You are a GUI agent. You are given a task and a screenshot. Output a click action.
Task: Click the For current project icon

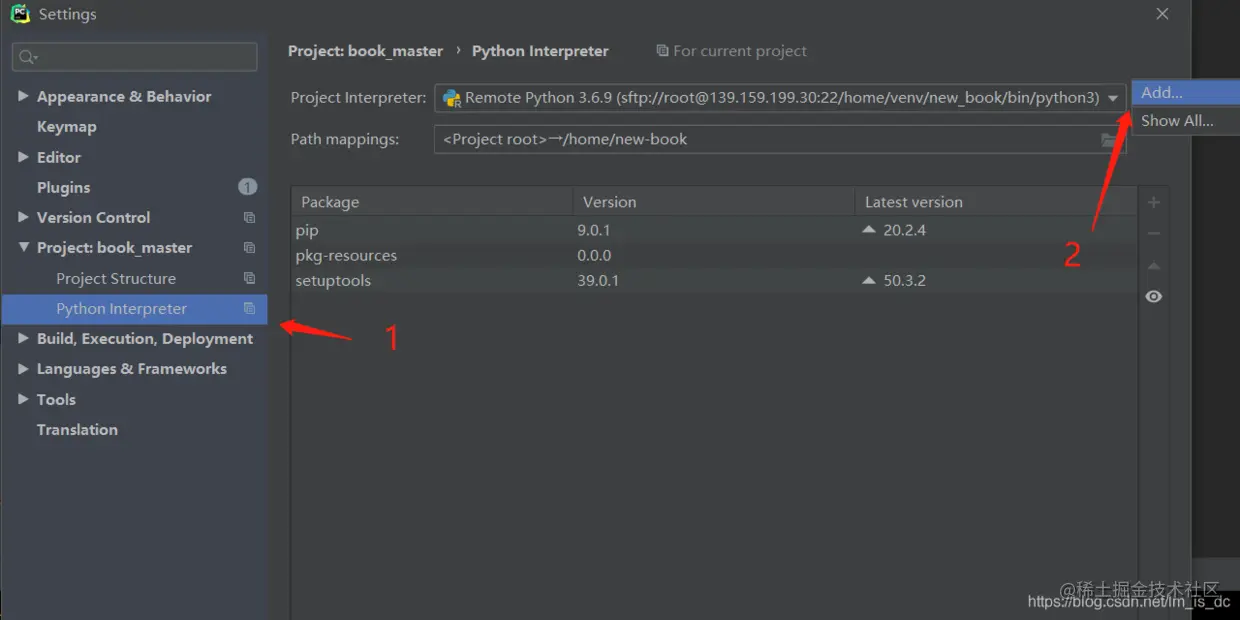pyautogui.click(x=662, y=51)
